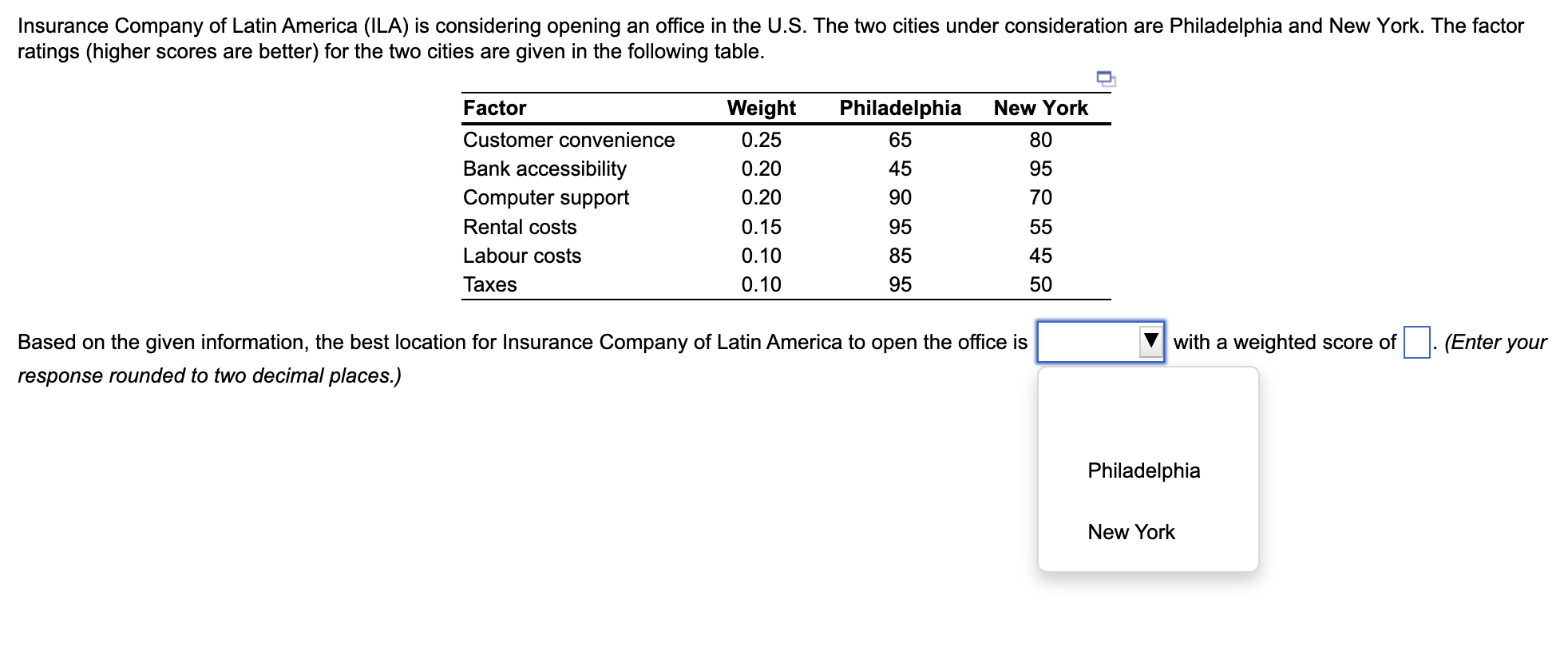Select New York from the dropdown list
The width and height of the screenshot is (1568, 655).
(1130, 532)
